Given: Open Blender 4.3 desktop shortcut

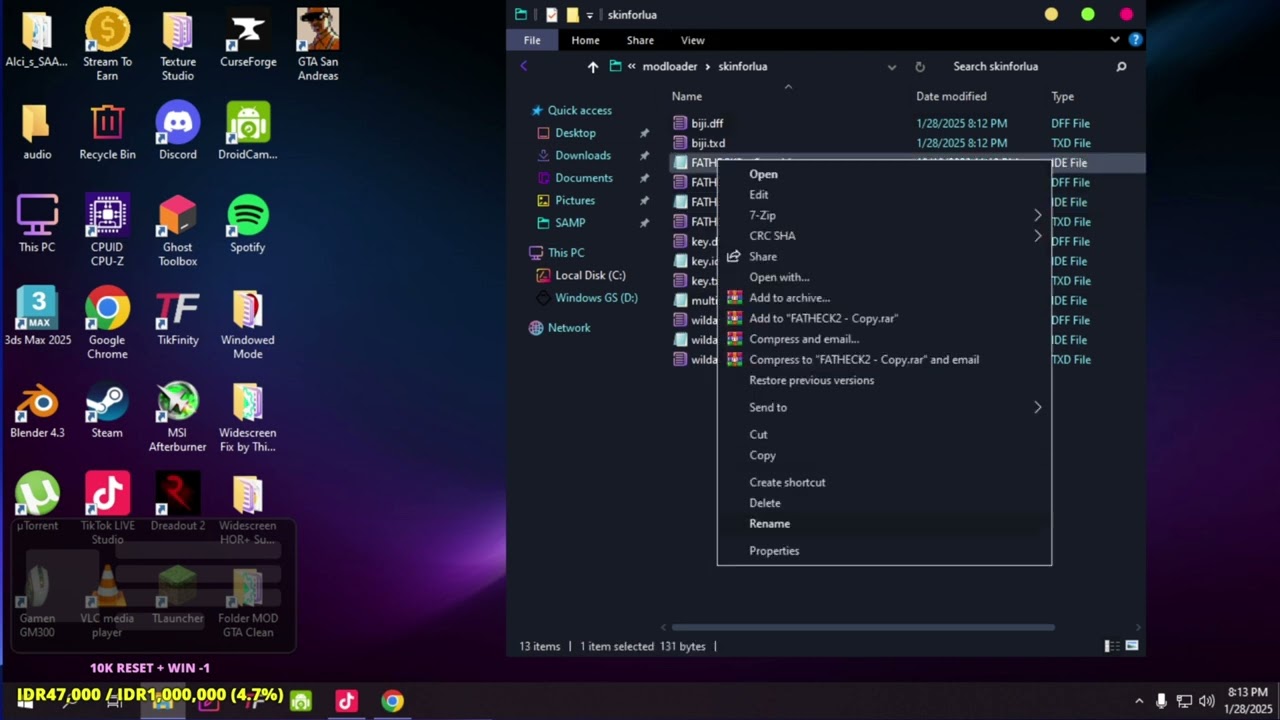Looking at the screenshot, I should [x=37, y=410].
